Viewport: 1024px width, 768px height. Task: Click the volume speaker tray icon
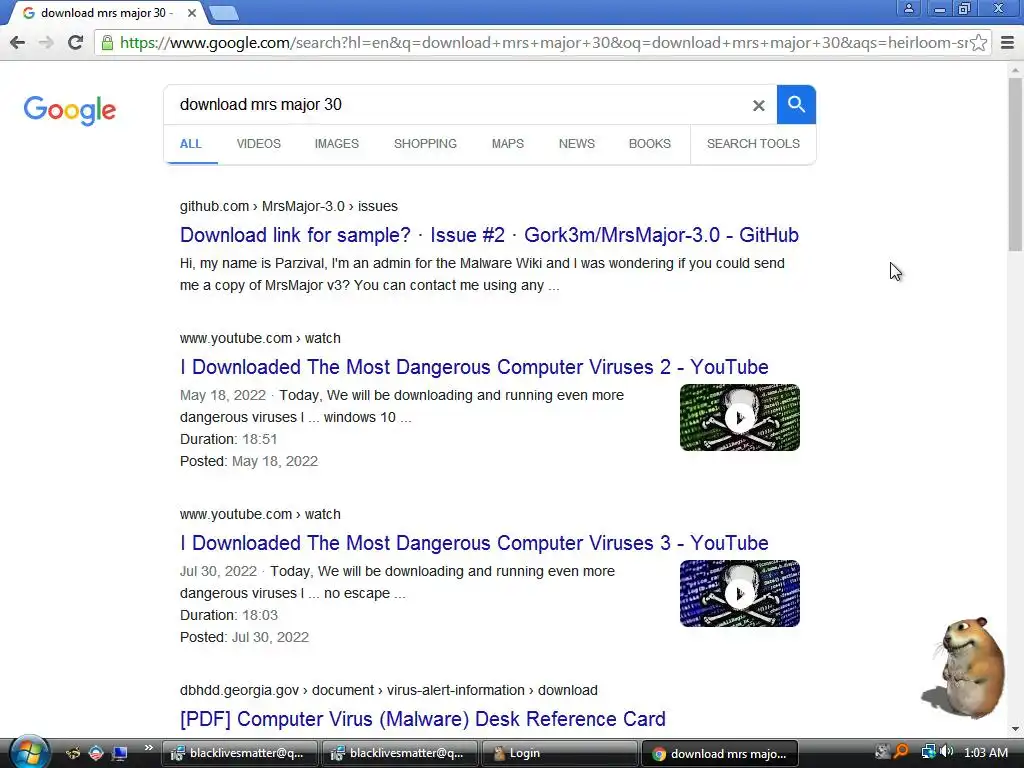pyautogui.click(x=946, y=752)
